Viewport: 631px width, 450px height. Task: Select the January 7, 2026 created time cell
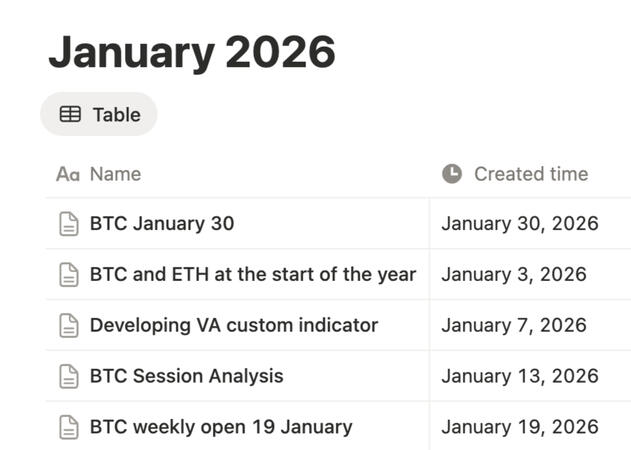pos(513,326)
